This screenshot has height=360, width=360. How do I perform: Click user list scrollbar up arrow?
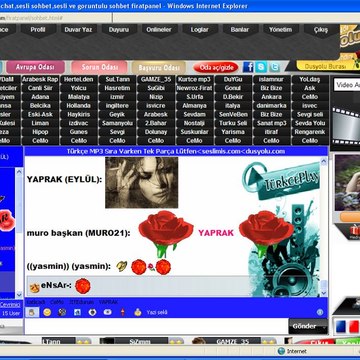point(19,172)
